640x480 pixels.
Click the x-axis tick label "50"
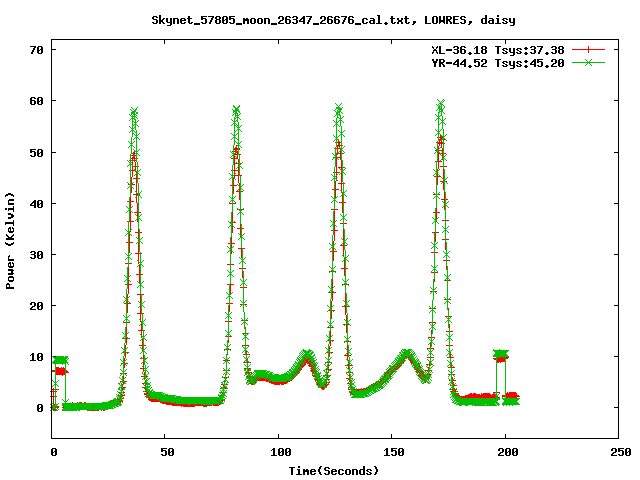pos(167,452)
